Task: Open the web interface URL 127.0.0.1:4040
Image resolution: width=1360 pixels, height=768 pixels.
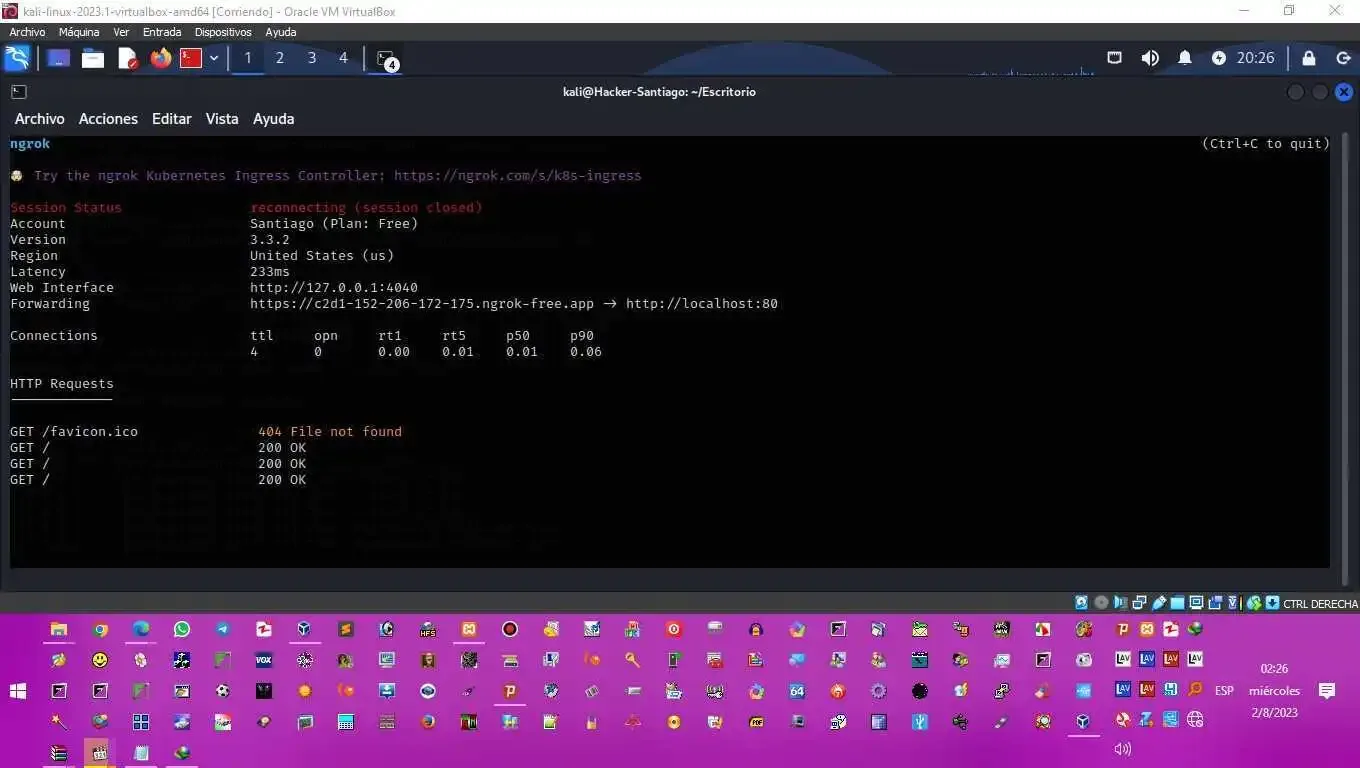Action: click(x=334, y=287)
